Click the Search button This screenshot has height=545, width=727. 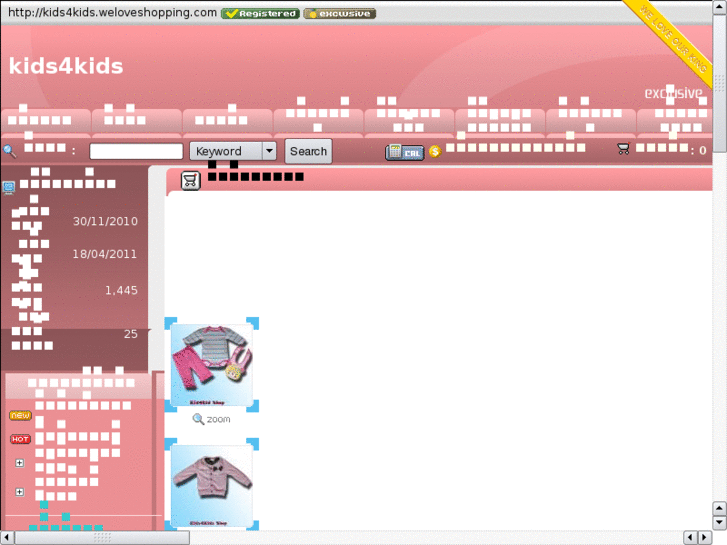coord(308,151)
